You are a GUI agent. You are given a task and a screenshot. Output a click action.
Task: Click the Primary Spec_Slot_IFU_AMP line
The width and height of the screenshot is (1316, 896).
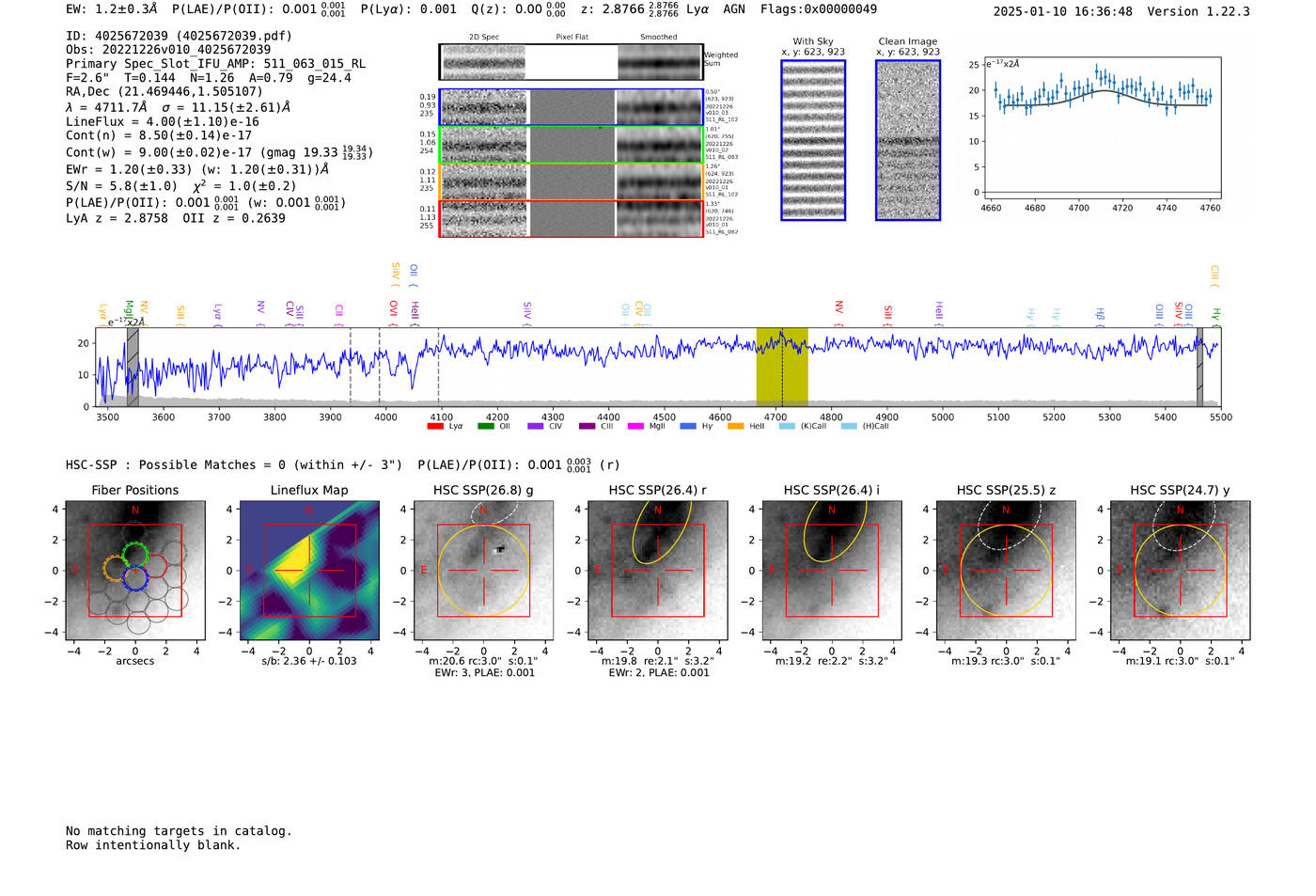215,64
